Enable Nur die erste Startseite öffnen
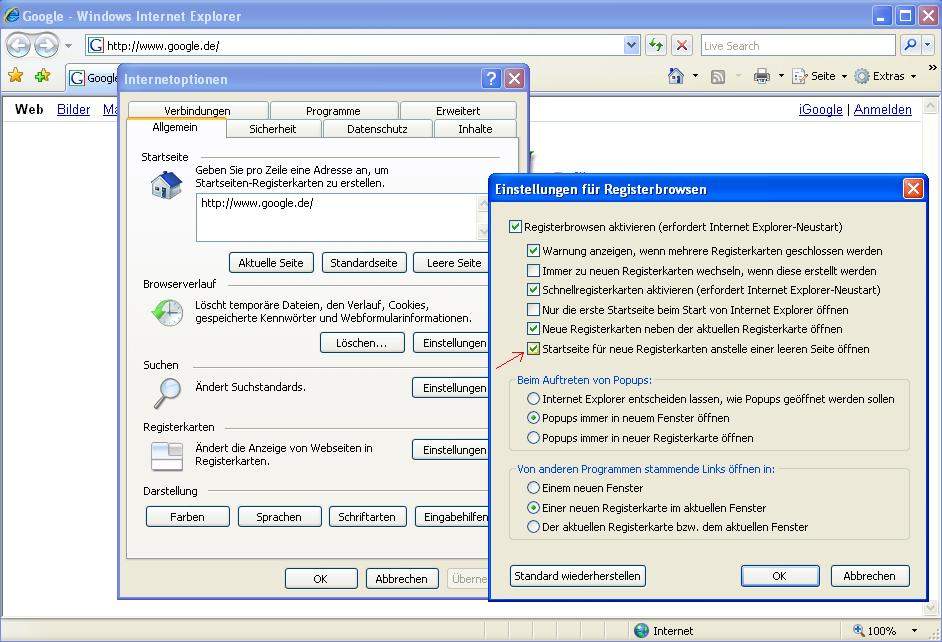 533,309
